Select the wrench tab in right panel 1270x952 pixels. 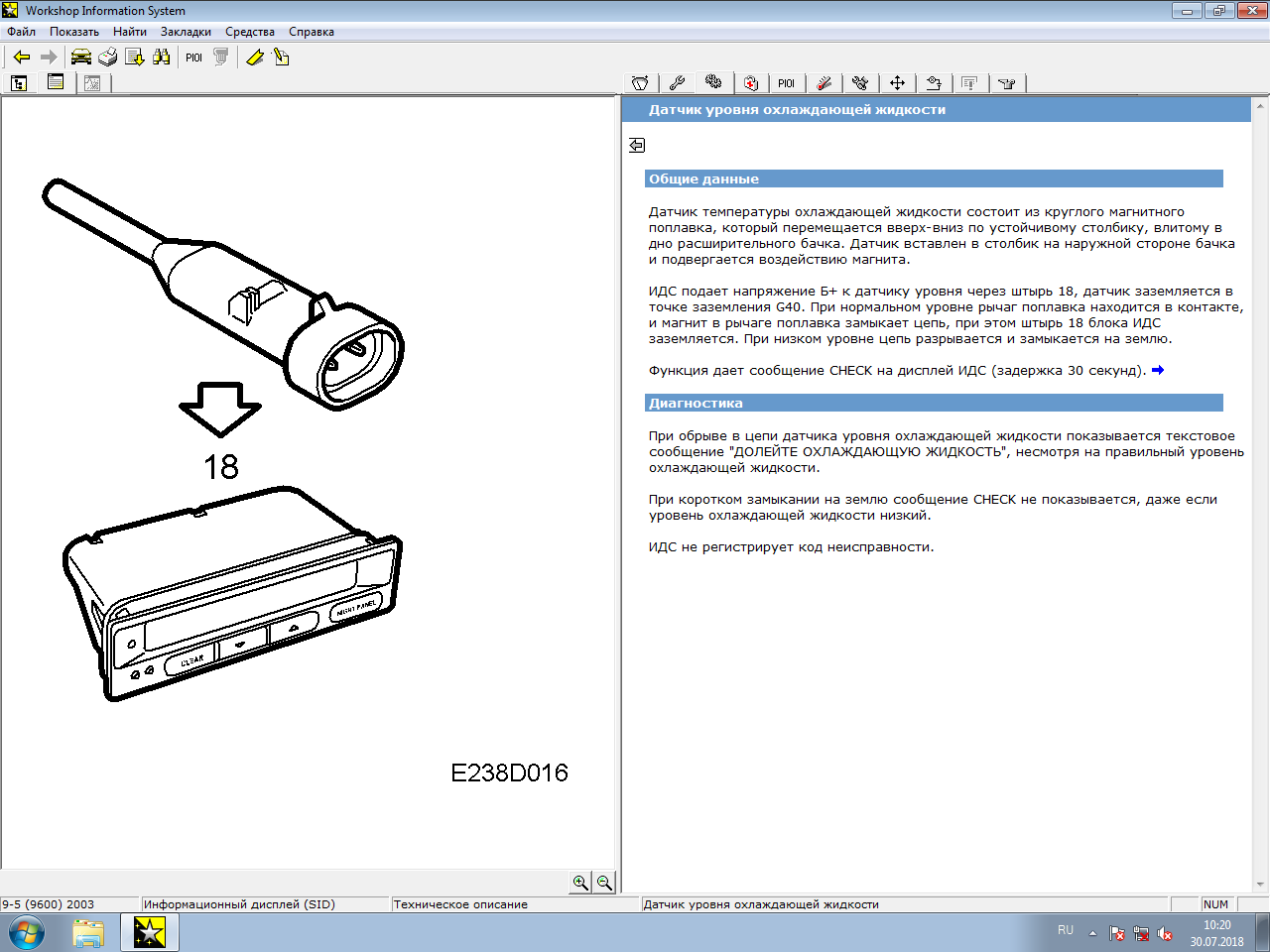(677, 83)
